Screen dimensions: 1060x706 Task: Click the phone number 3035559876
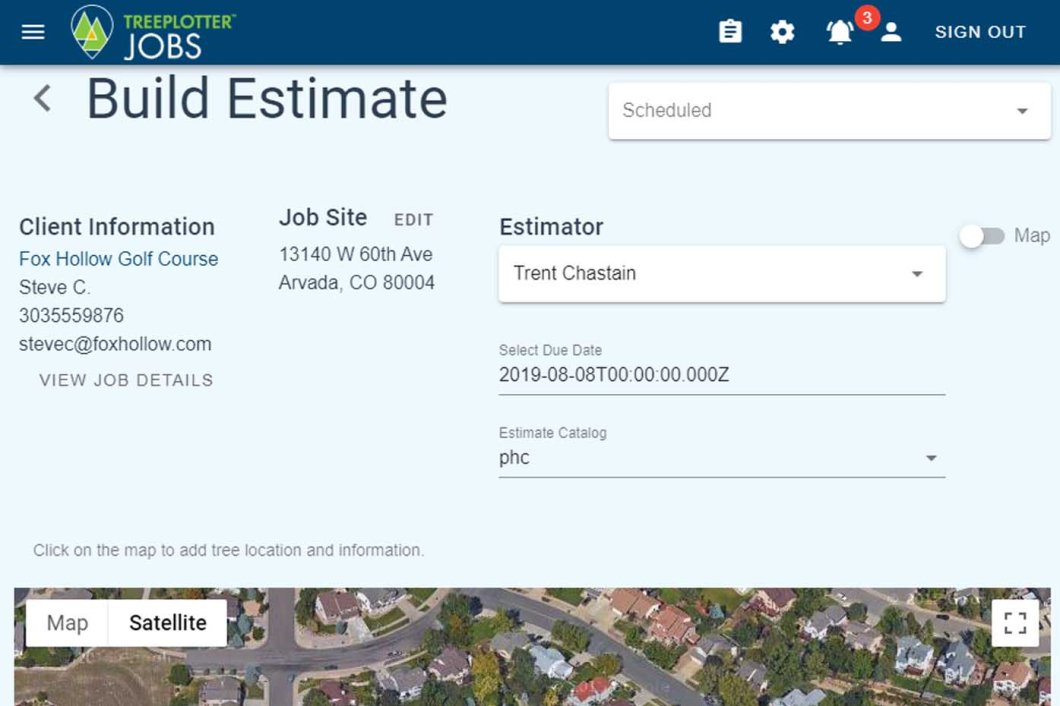coord(71,316)
